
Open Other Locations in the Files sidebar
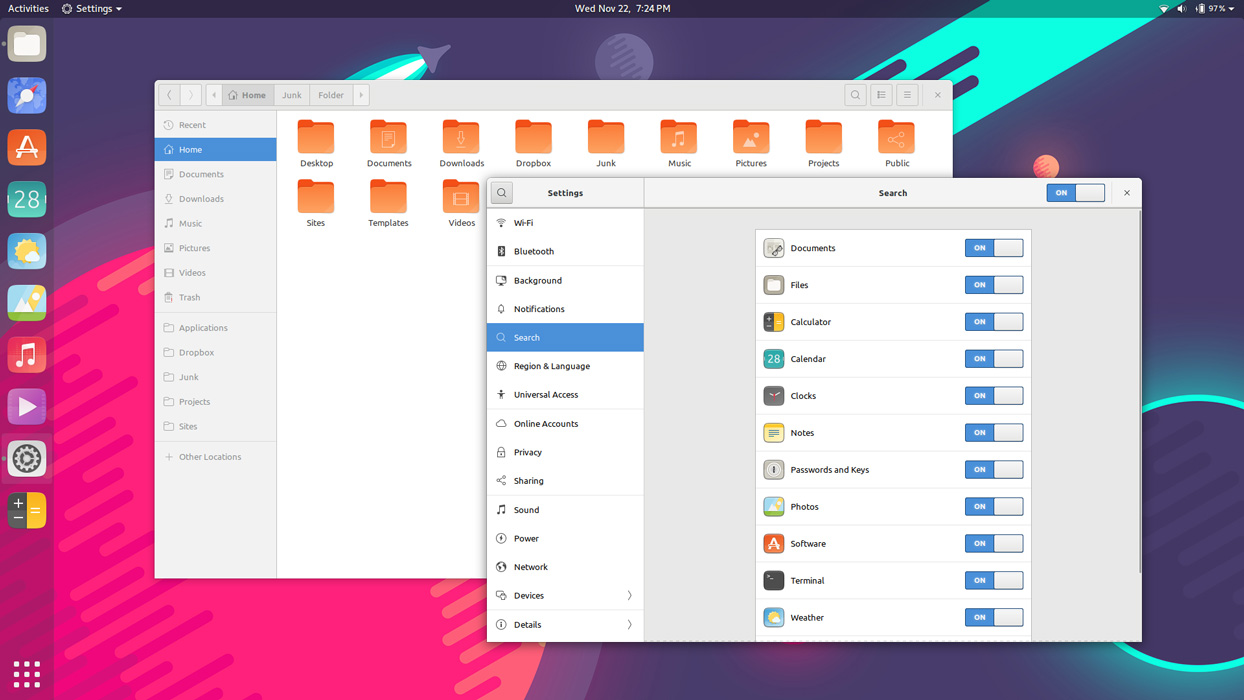(210, 456)
